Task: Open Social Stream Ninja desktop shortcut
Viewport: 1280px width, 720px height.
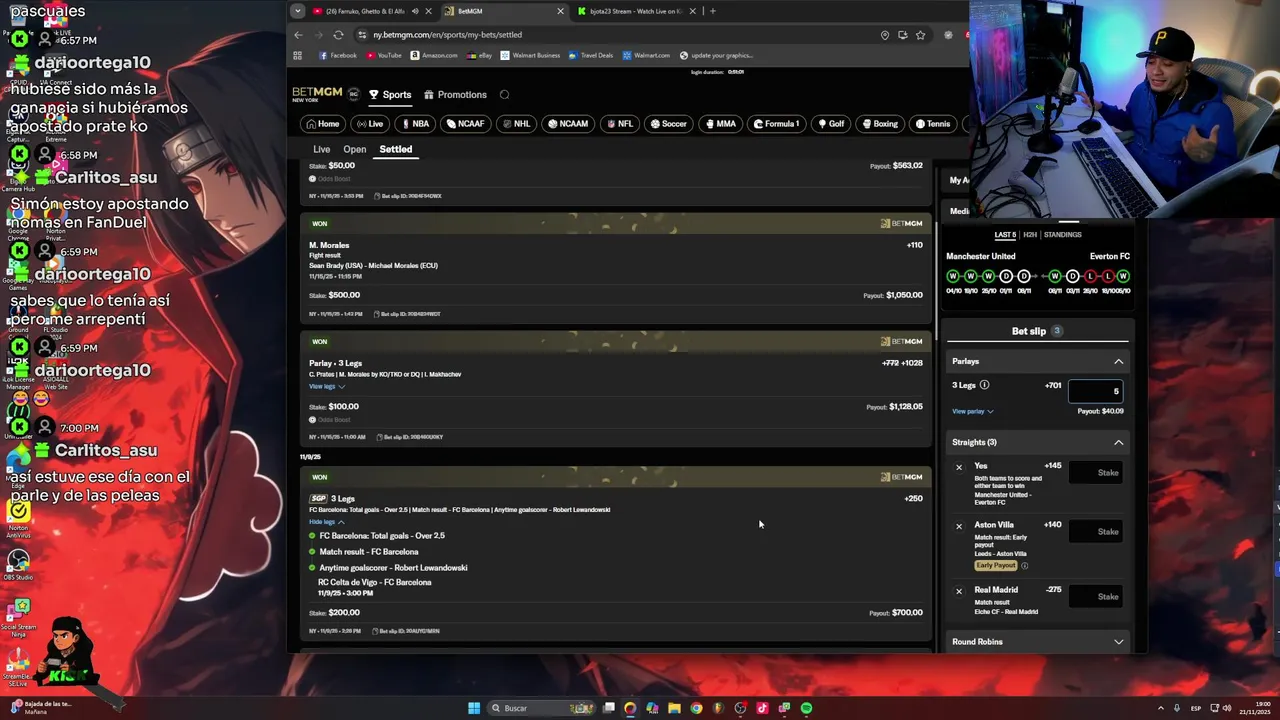Action: [x=18, y=618]
